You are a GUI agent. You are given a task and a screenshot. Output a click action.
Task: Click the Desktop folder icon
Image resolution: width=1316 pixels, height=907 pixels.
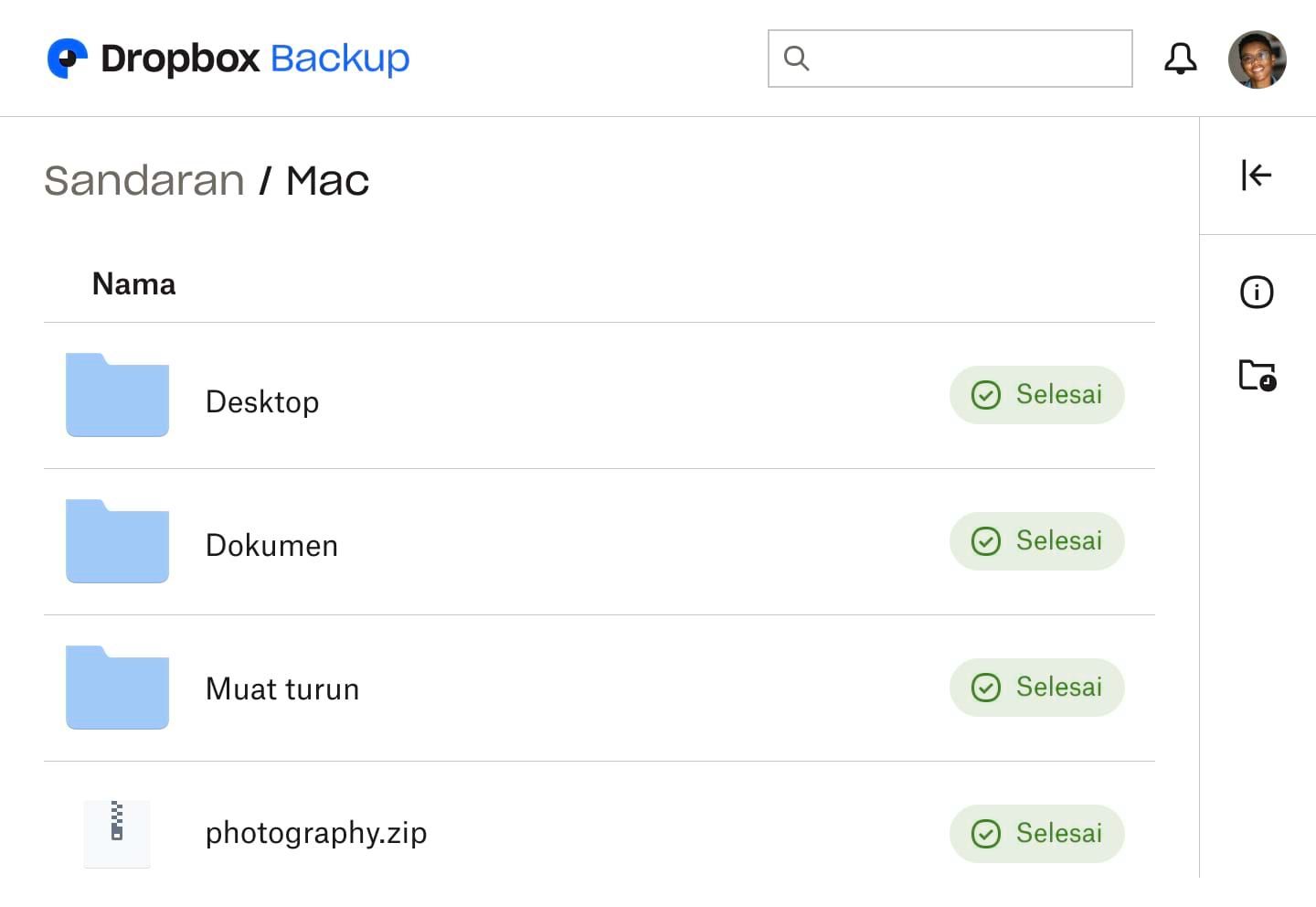[117, 395]
